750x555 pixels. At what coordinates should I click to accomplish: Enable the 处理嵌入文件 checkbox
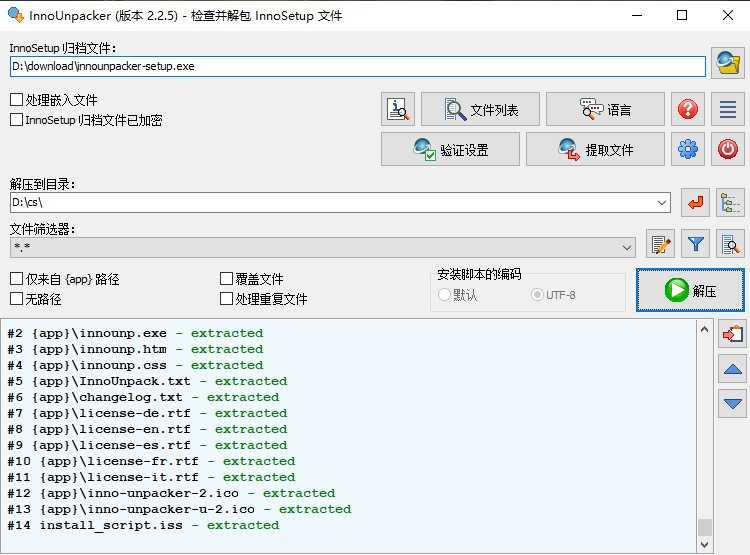16,100
